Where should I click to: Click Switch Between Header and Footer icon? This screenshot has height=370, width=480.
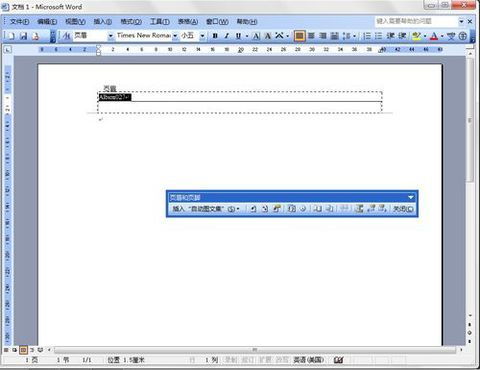[359, 209]
